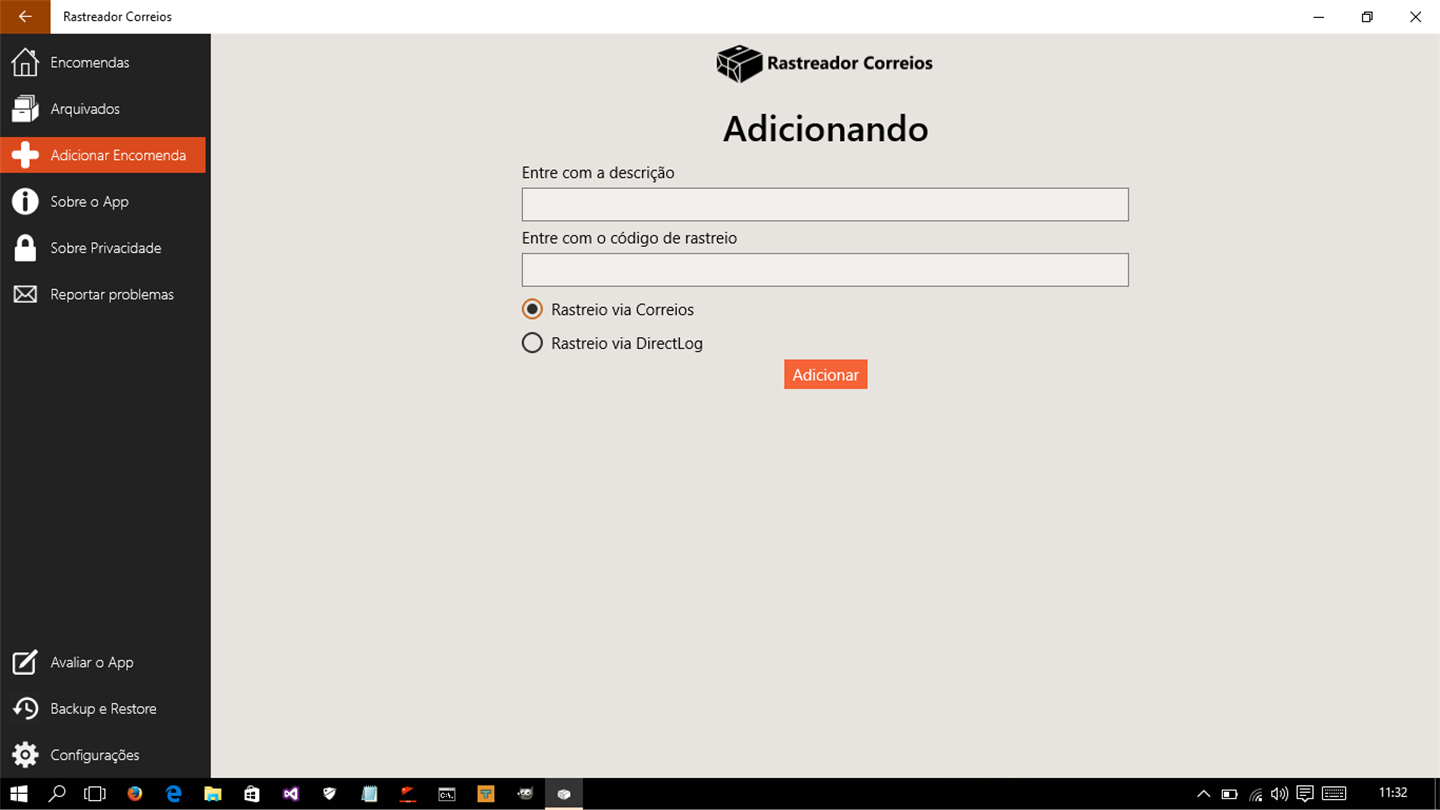This screenshot has width=1440, height=810.
Task: Open GIMP from the taskbar
Action: tap(525, 794)
